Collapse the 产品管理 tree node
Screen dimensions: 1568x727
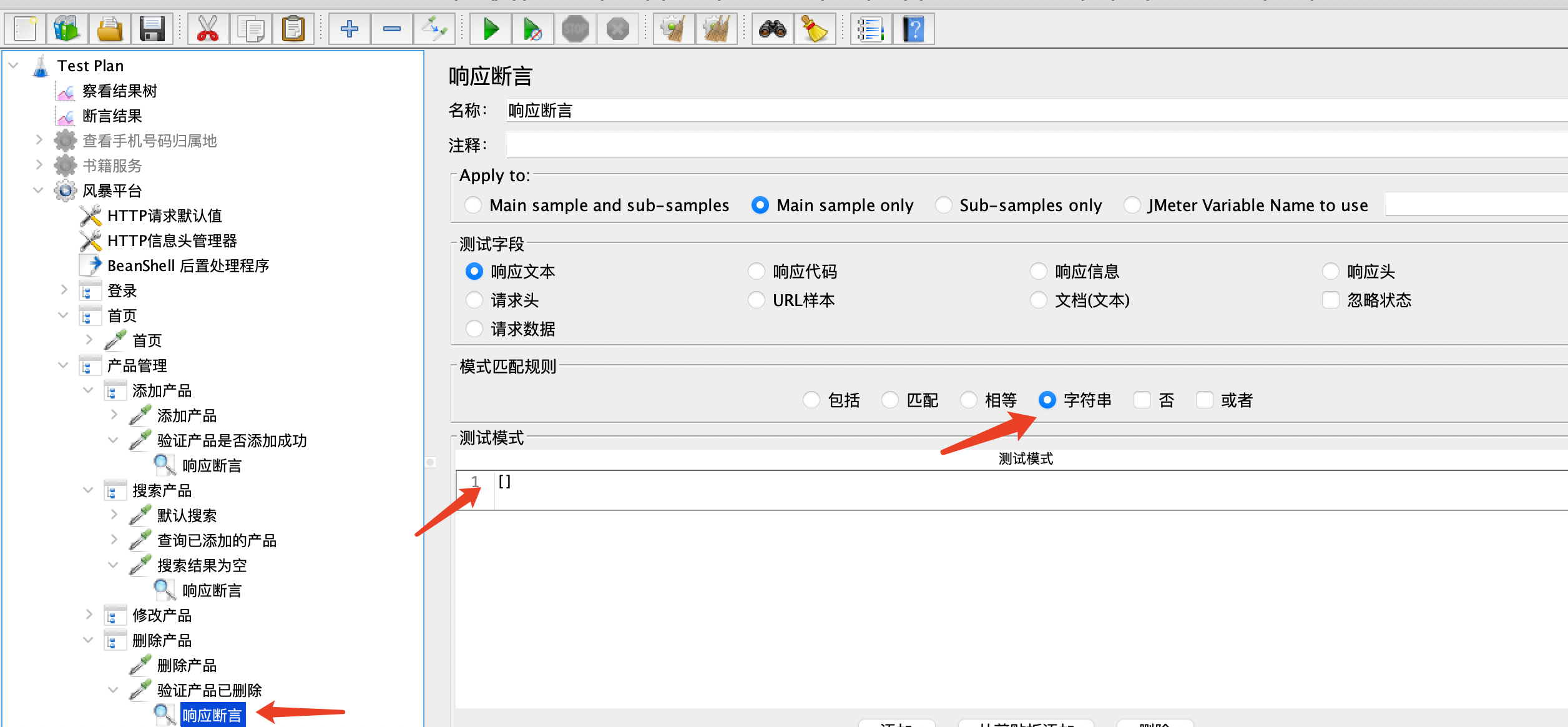coord(63,365)
